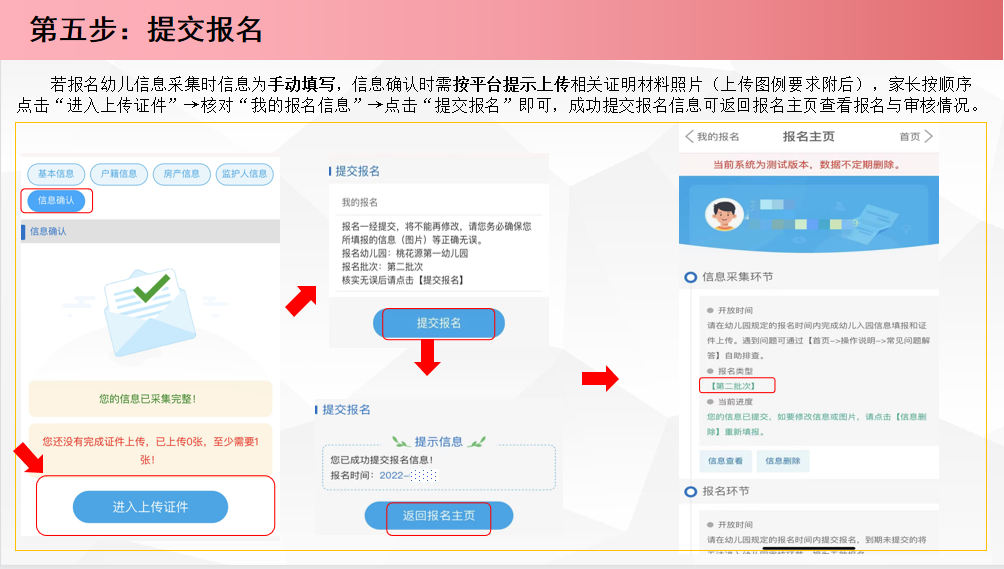Click the envelope checkmark illustration
Image resolution: width=1004 pixels, height=569 pixels.
tap(149, 311)
